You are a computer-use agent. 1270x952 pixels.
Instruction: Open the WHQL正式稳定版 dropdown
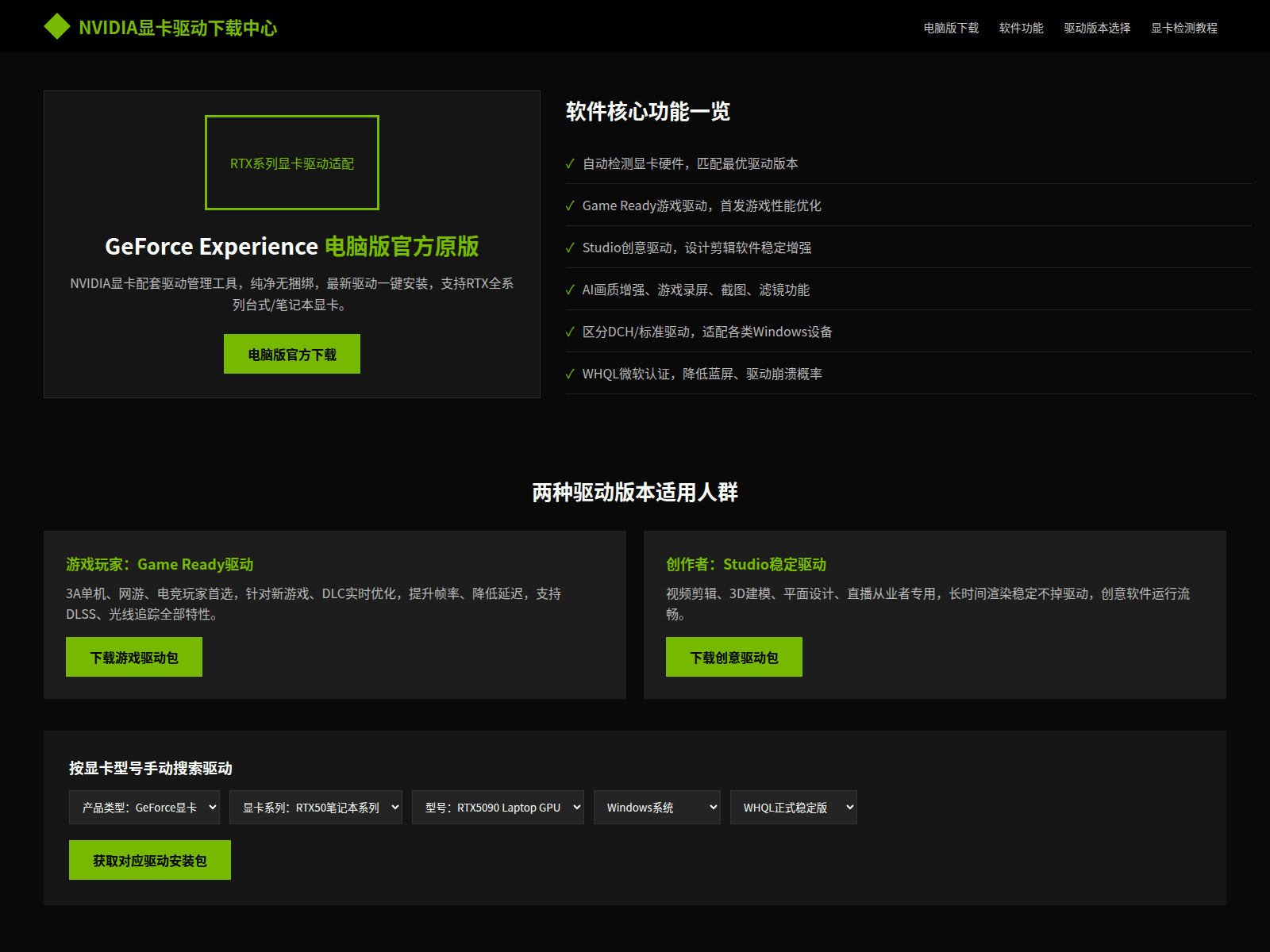pos(794,808)
